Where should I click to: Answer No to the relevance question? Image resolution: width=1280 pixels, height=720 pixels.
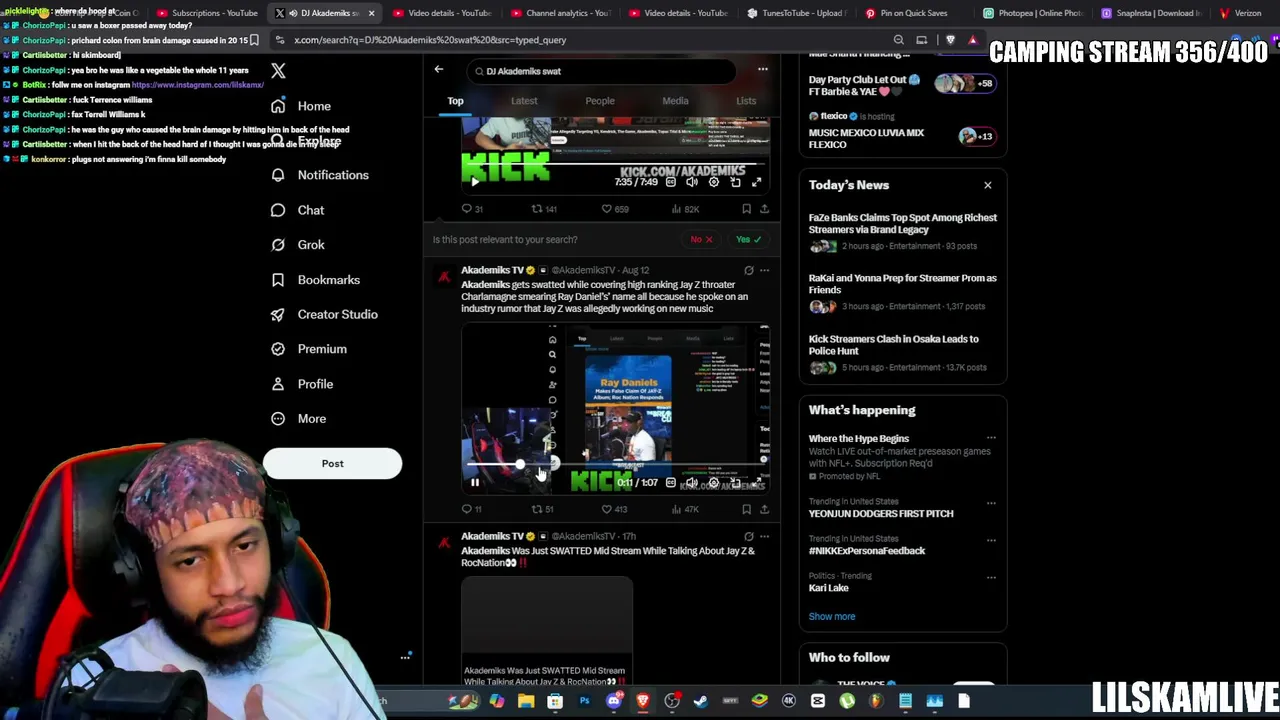point(701,240)
